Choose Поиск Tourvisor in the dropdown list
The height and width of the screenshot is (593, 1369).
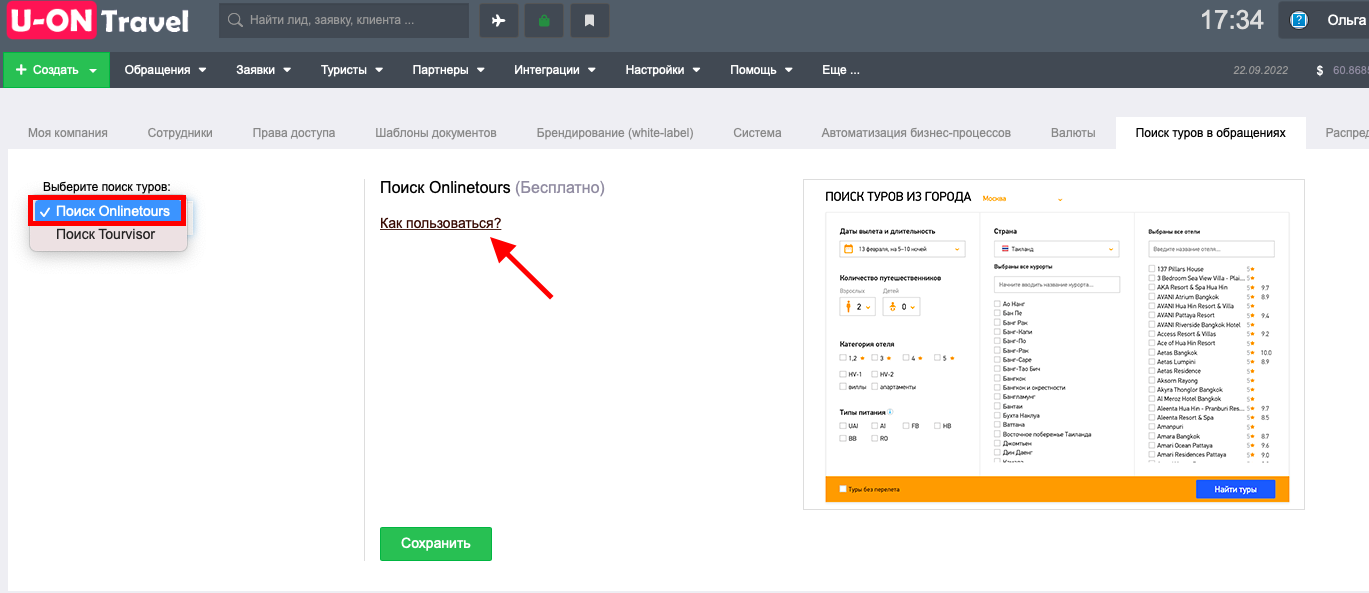click(107, 234)
